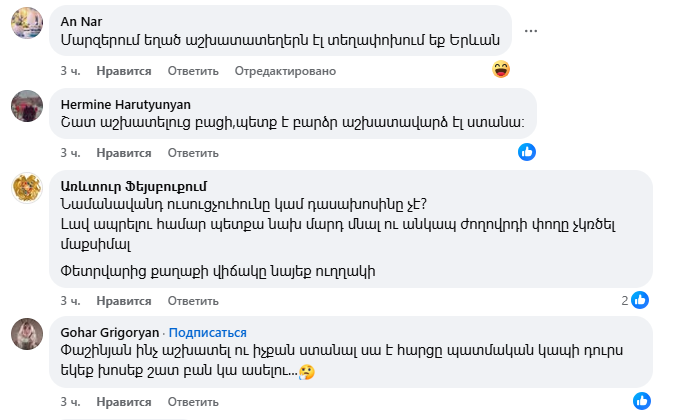Click Ответить under the third comment
The width and height of the screenshot is (684, 420).
tap(193, 300)
